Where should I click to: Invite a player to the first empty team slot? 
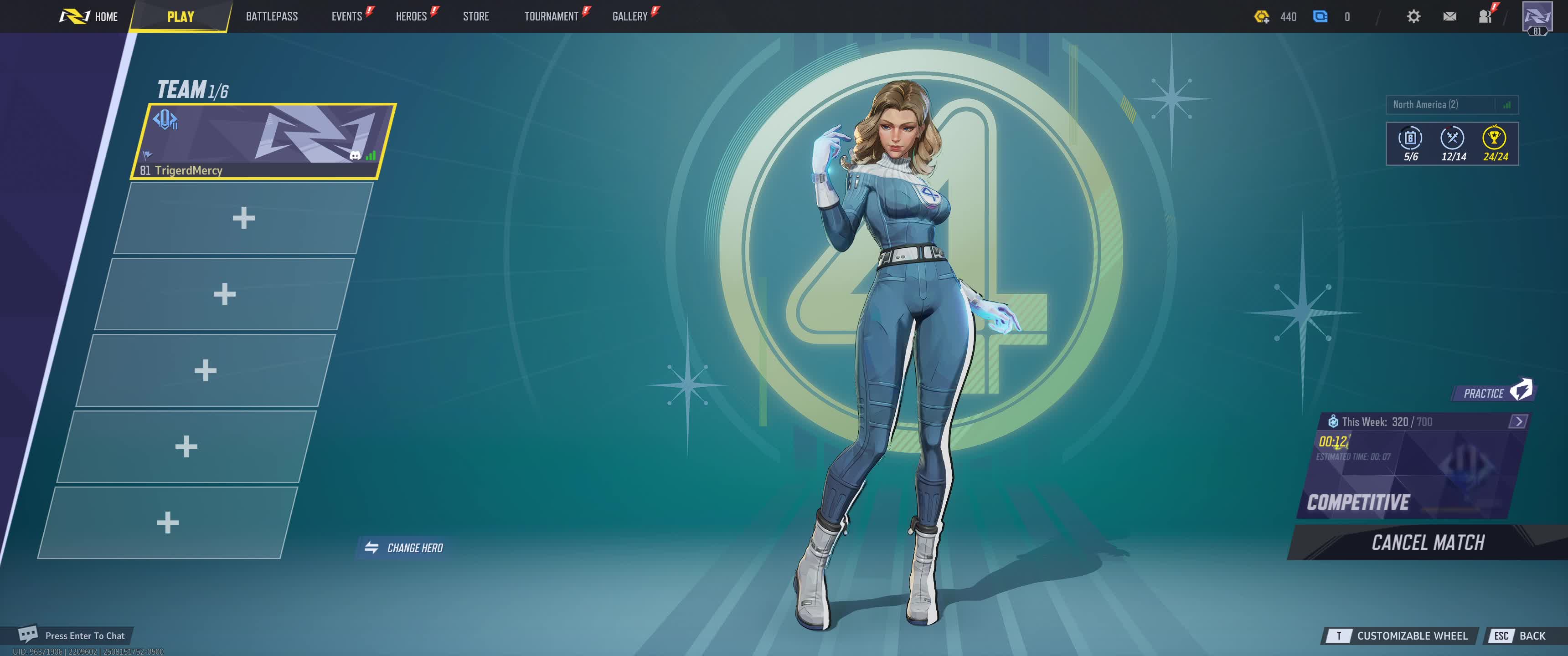(x=243, y=218)
